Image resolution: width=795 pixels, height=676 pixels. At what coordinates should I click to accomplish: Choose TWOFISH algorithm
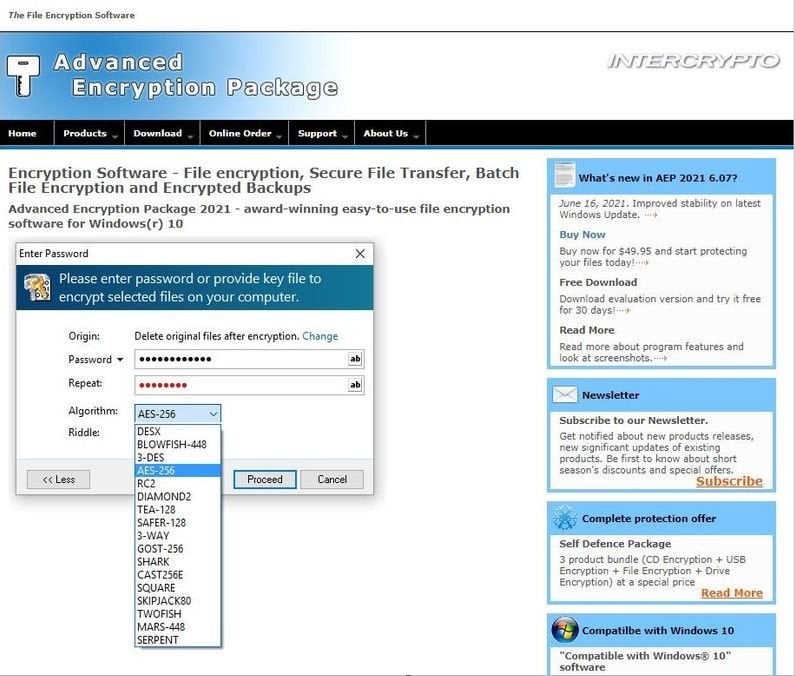point(177,614)
